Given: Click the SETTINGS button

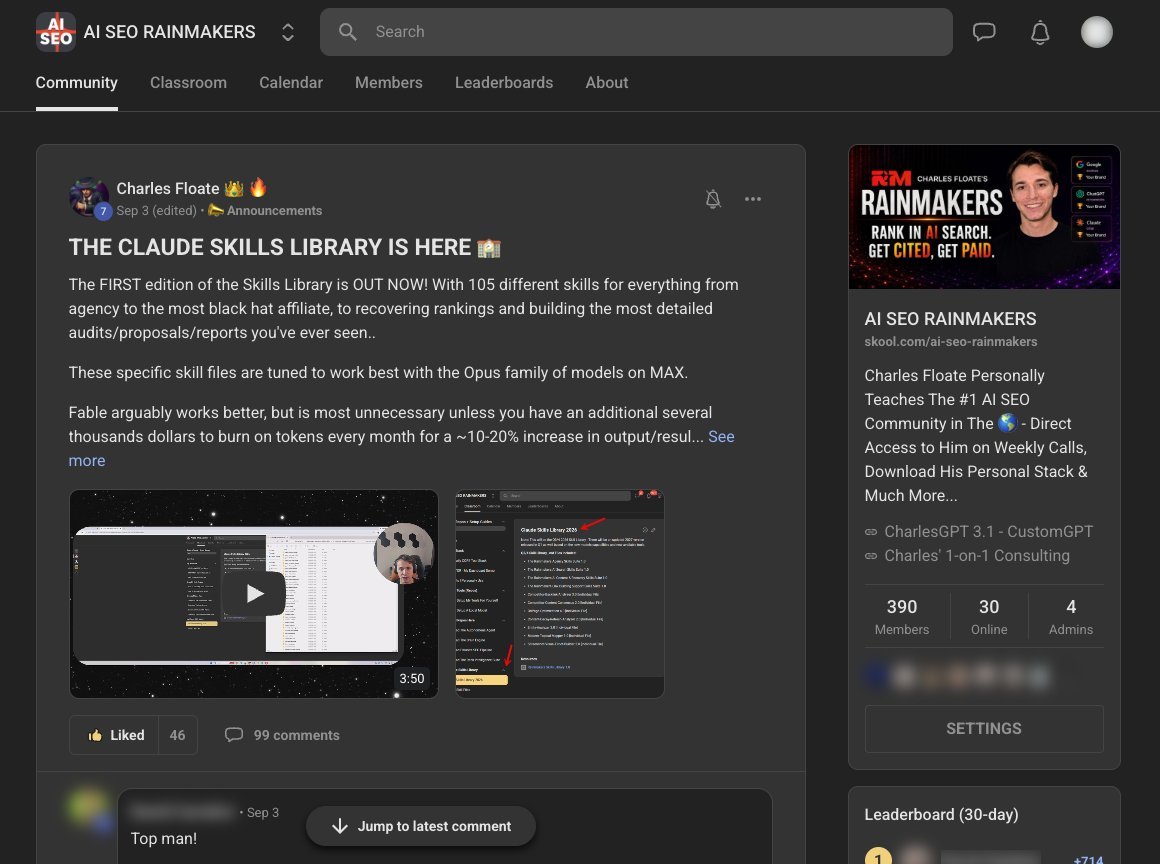Looking at the screenshot, I should click(x=984, y=729).
